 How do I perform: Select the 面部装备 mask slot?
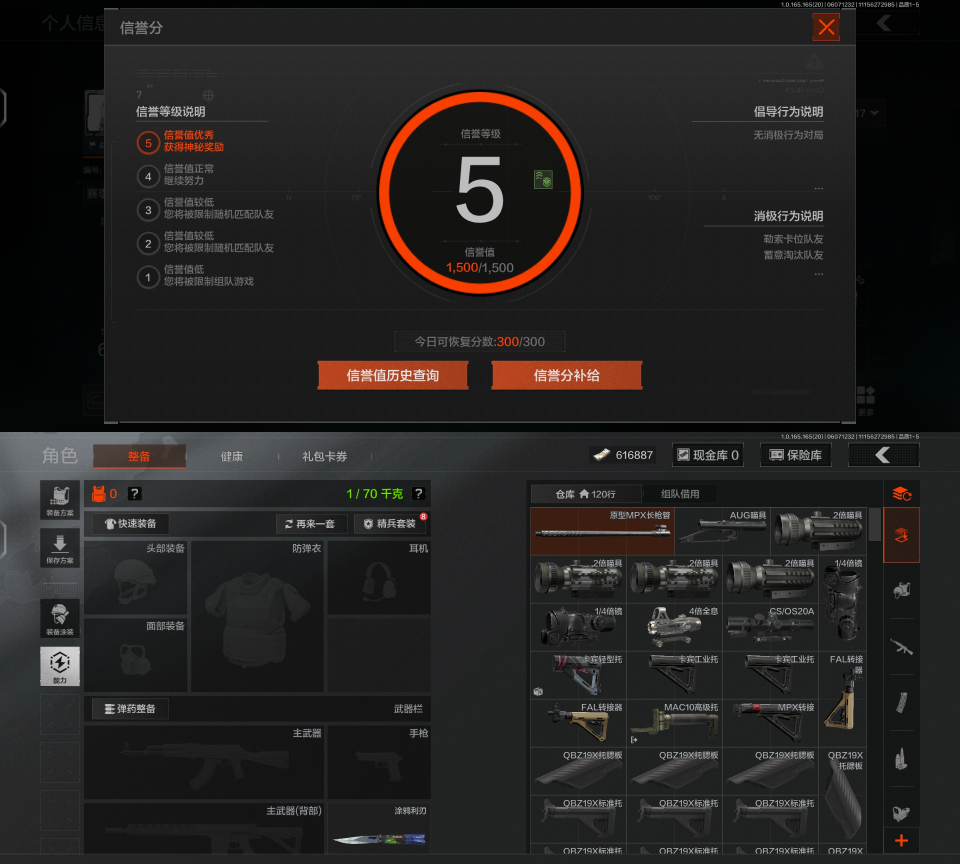click(x=135, y=655)
